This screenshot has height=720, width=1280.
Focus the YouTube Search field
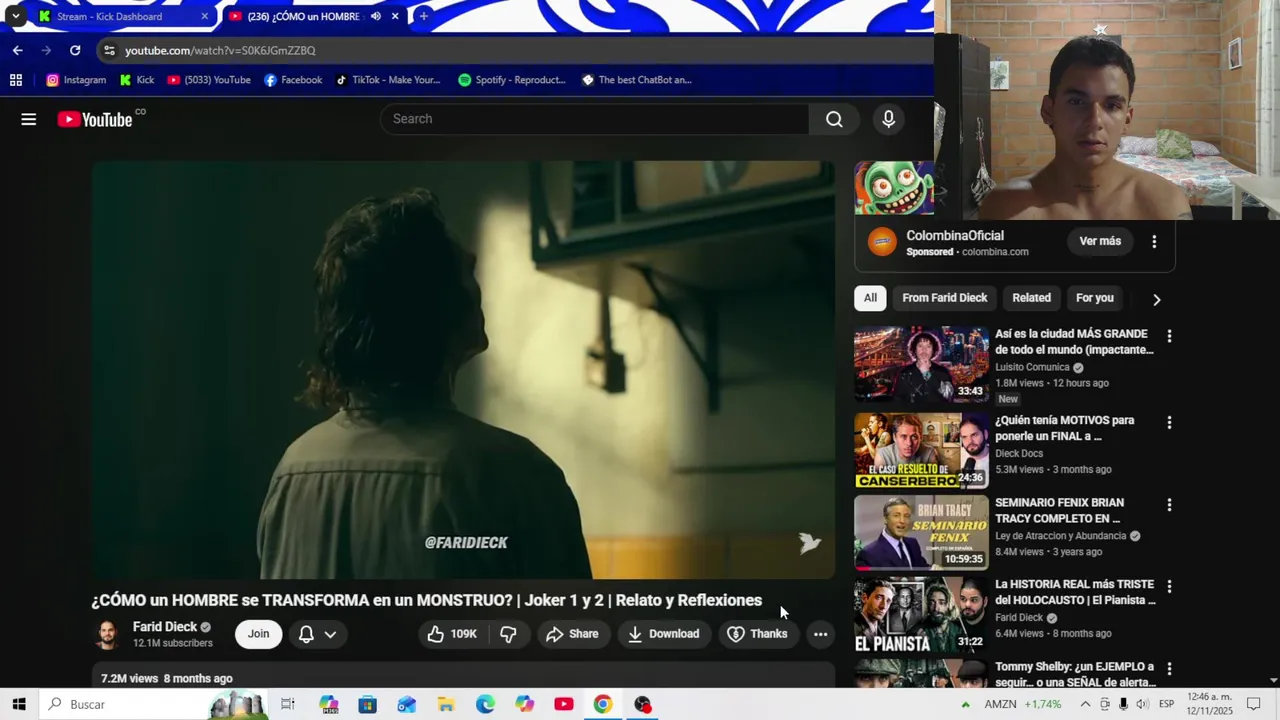[595, 119]
